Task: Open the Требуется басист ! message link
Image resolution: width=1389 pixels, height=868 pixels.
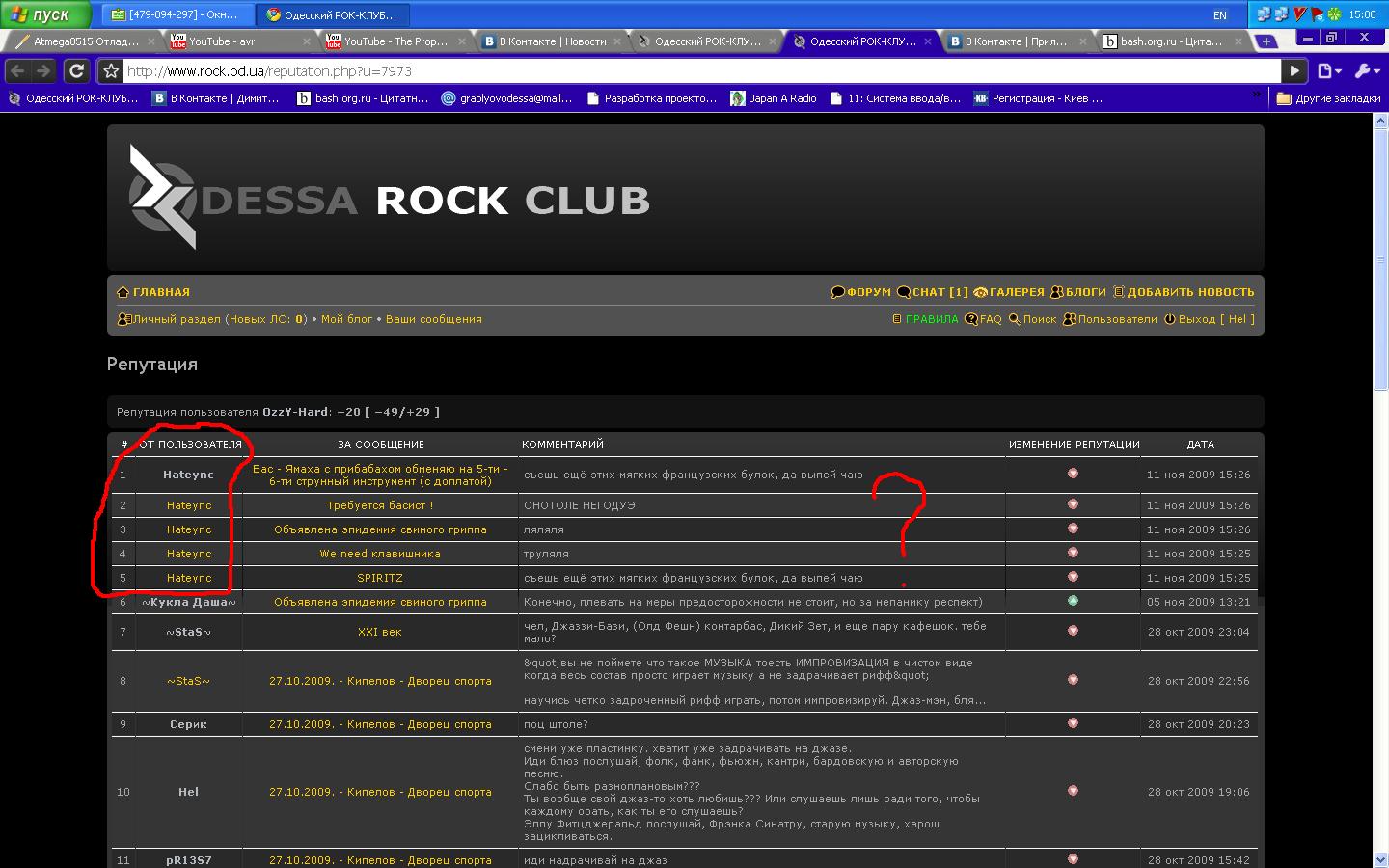Action: point(380,505)
